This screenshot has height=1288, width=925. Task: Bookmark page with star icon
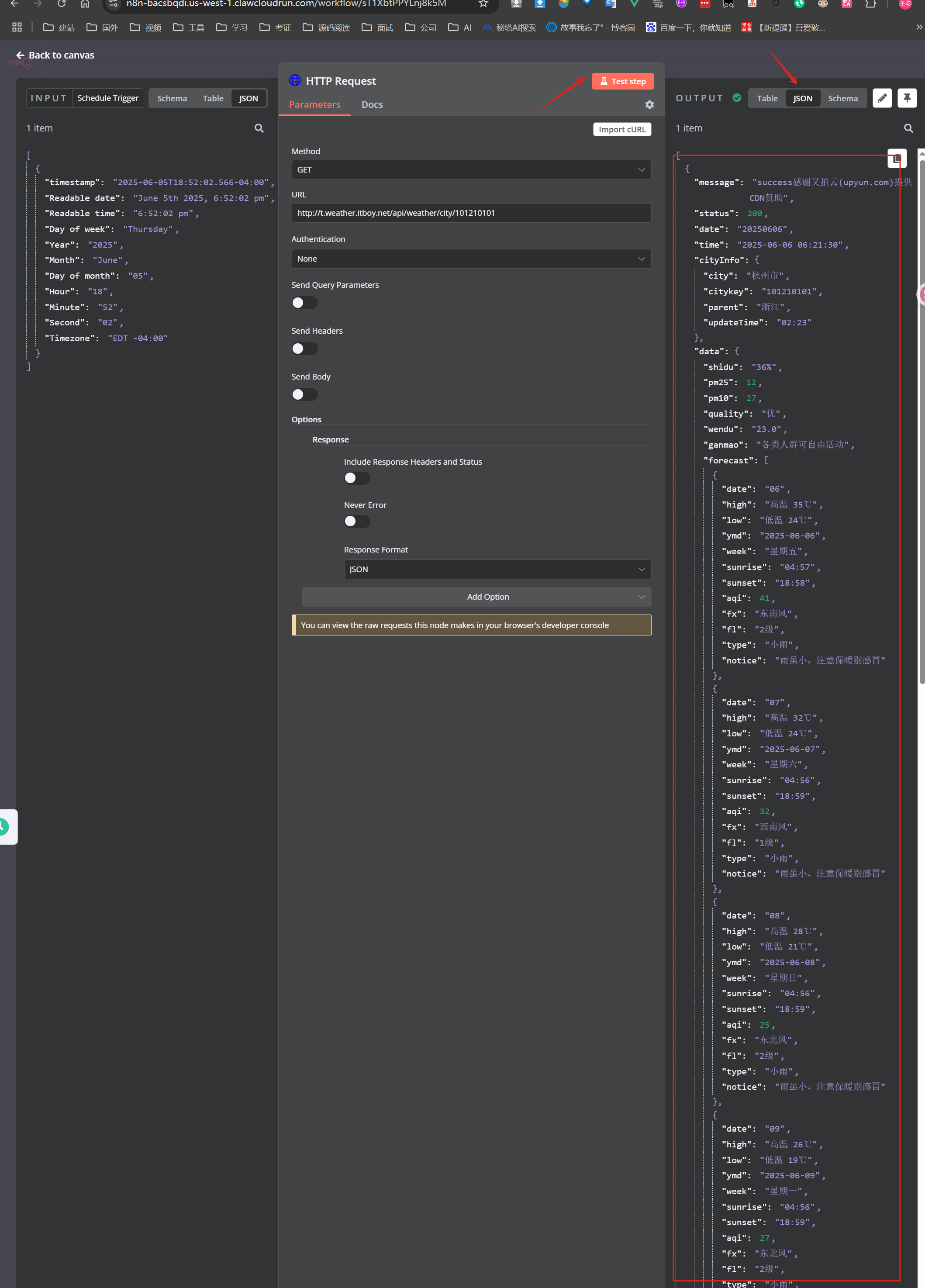483,4
